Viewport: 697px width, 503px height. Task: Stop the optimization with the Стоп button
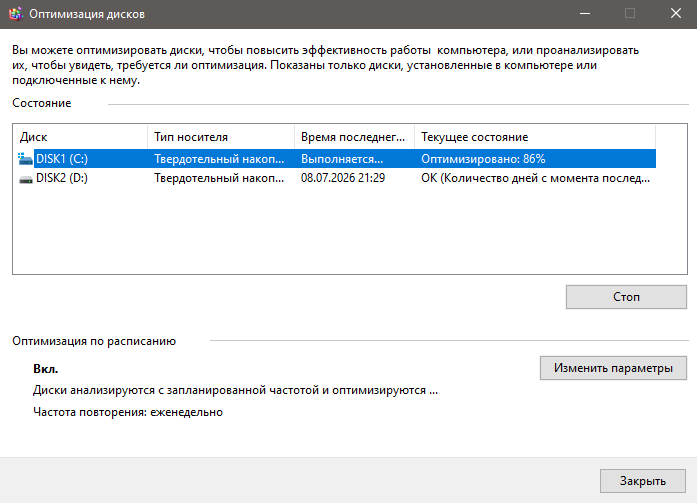(x=626, y=297)
